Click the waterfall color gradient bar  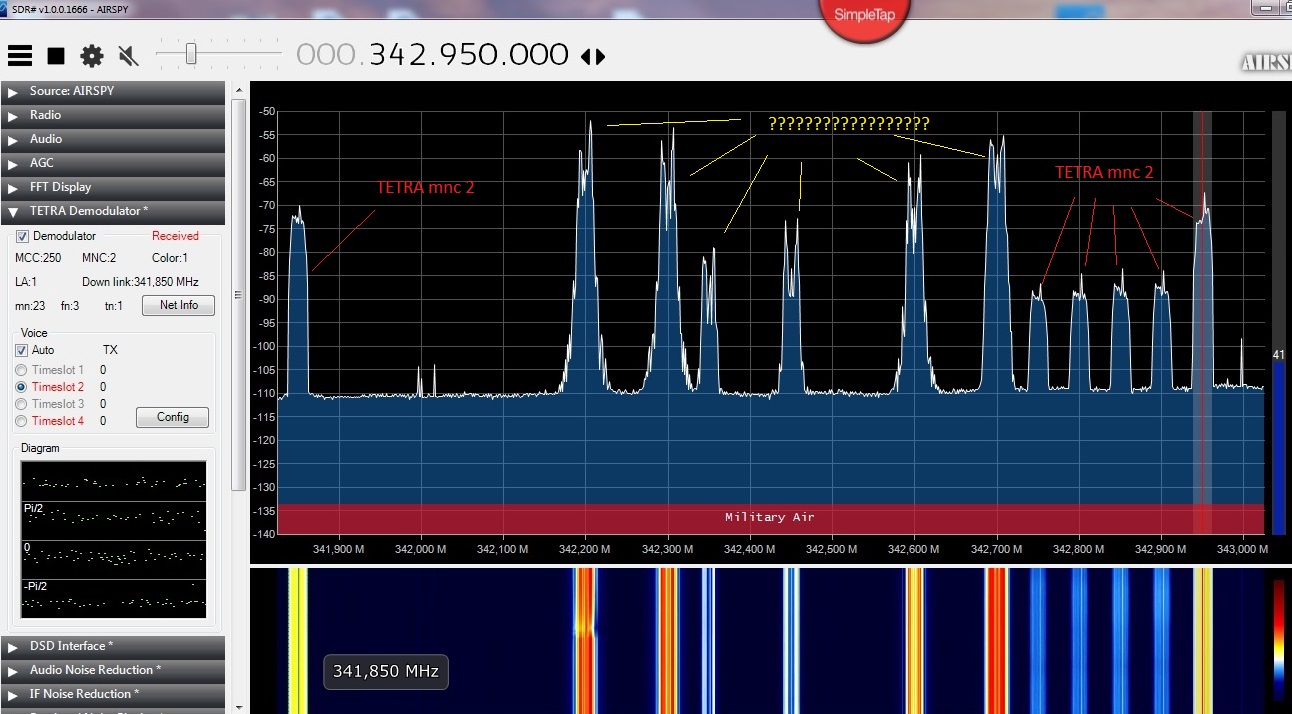coord(1279,639)
